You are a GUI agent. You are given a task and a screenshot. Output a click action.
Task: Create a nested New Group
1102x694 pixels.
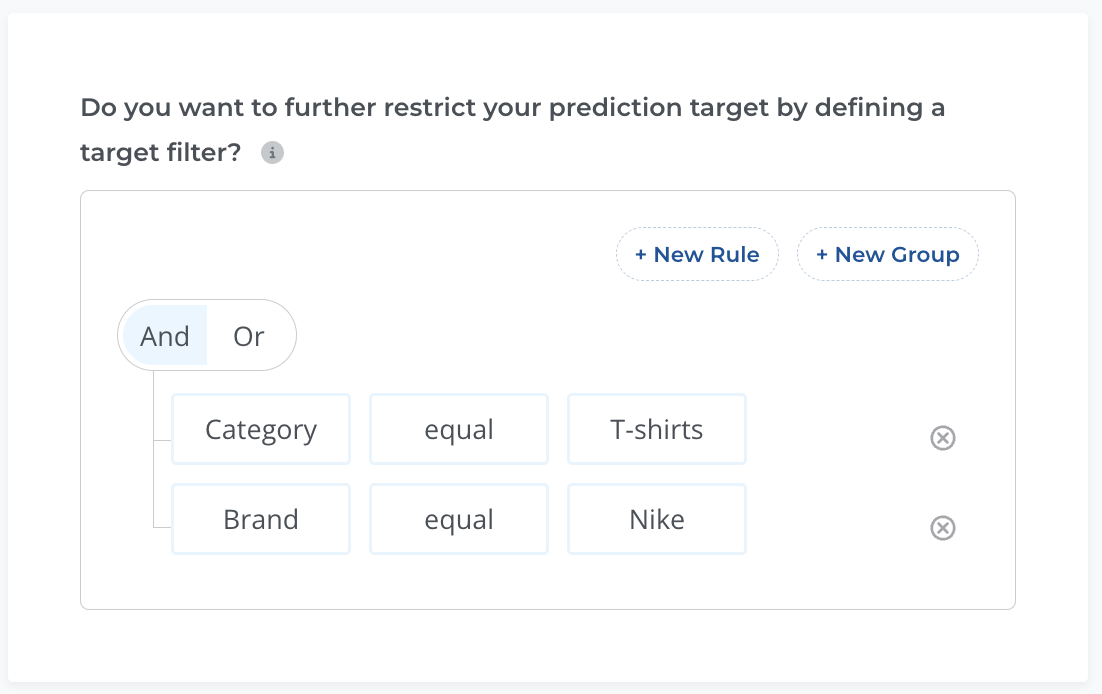pos(888,254)
